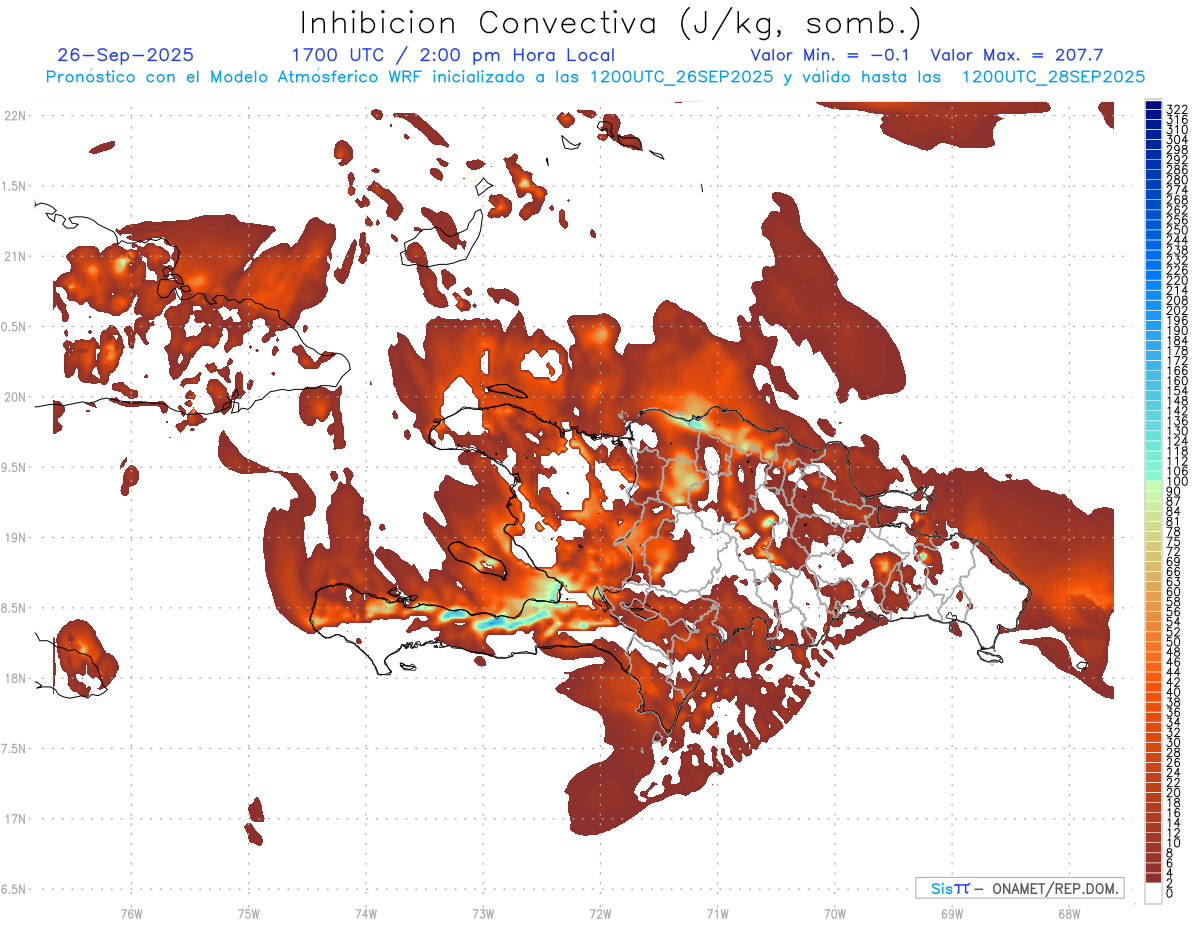Click the "22N" latitude label
Viewport: 1200px width, 927px height.
[14, 116]
